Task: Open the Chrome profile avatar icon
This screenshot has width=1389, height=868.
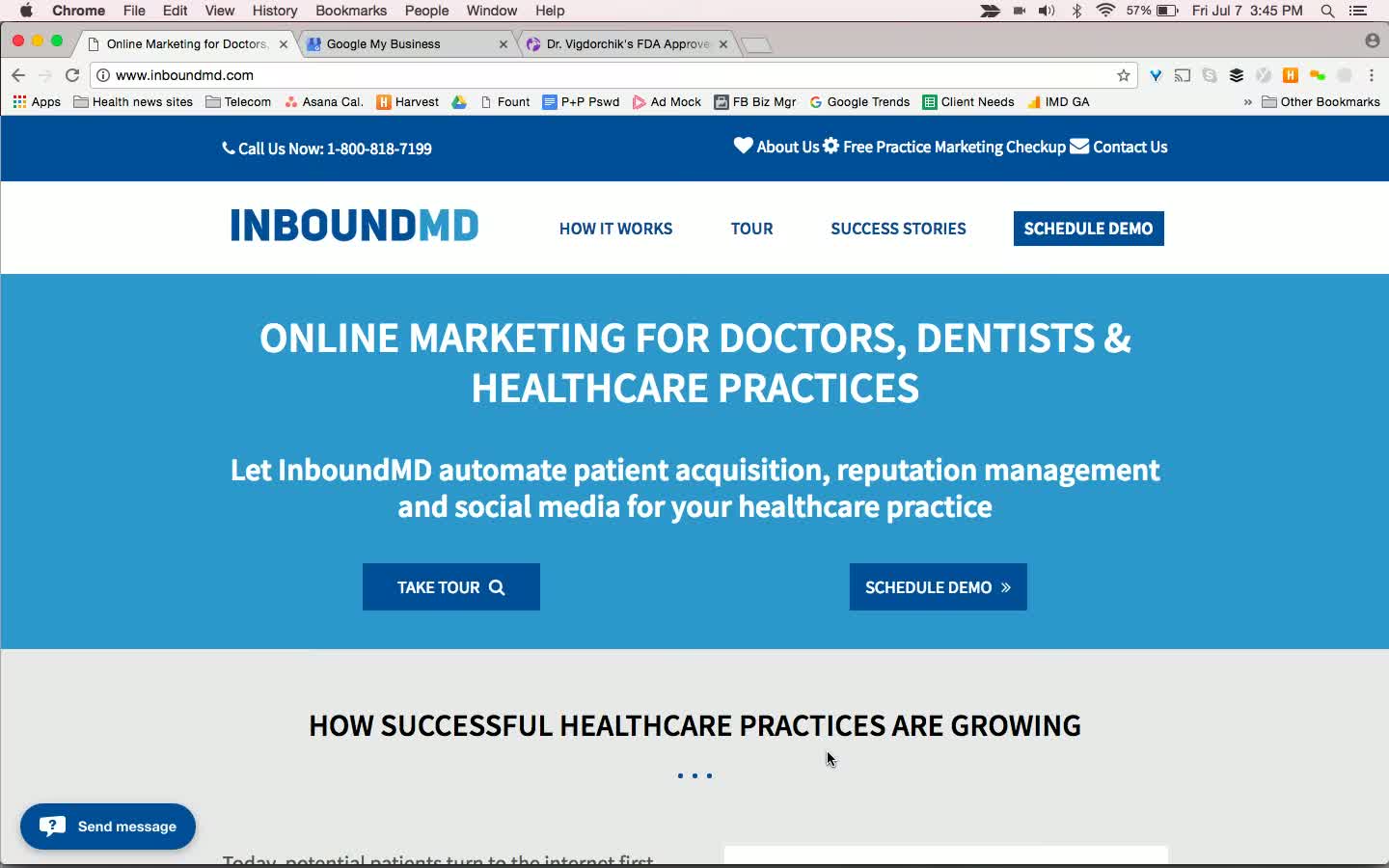Action: 1372,41
